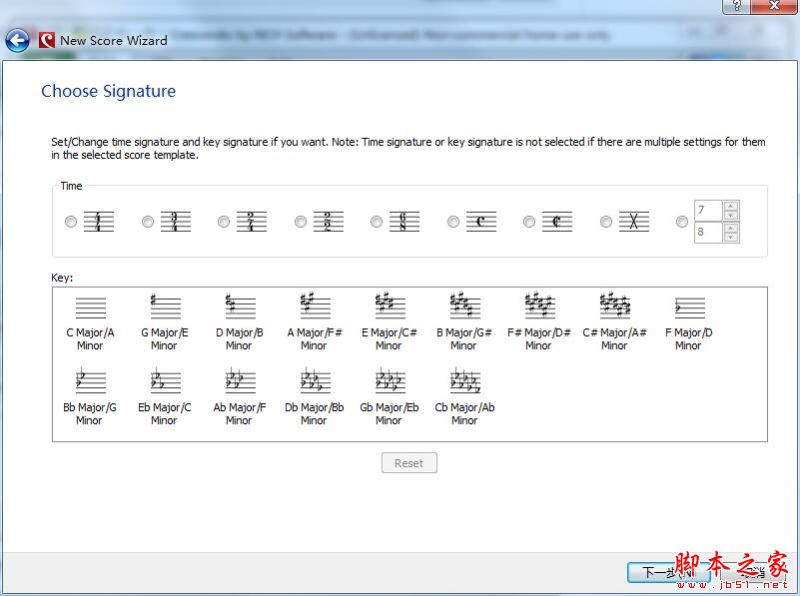800x596 pixels.
Task: Enable the 3/4 time signature radio
Action: click(147, 222)
